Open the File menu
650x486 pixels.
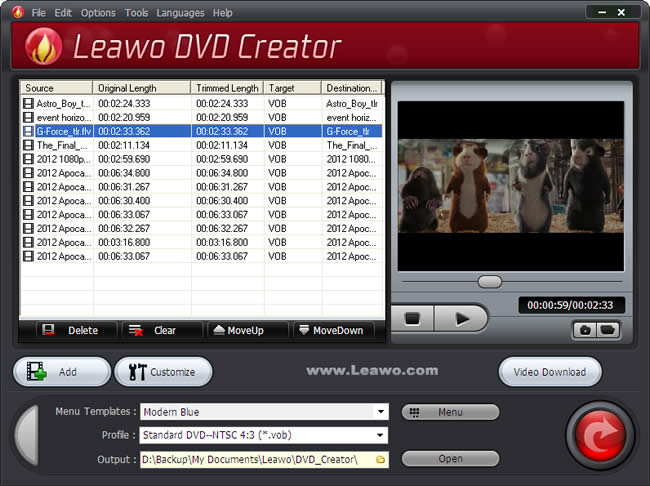point(38,13)
